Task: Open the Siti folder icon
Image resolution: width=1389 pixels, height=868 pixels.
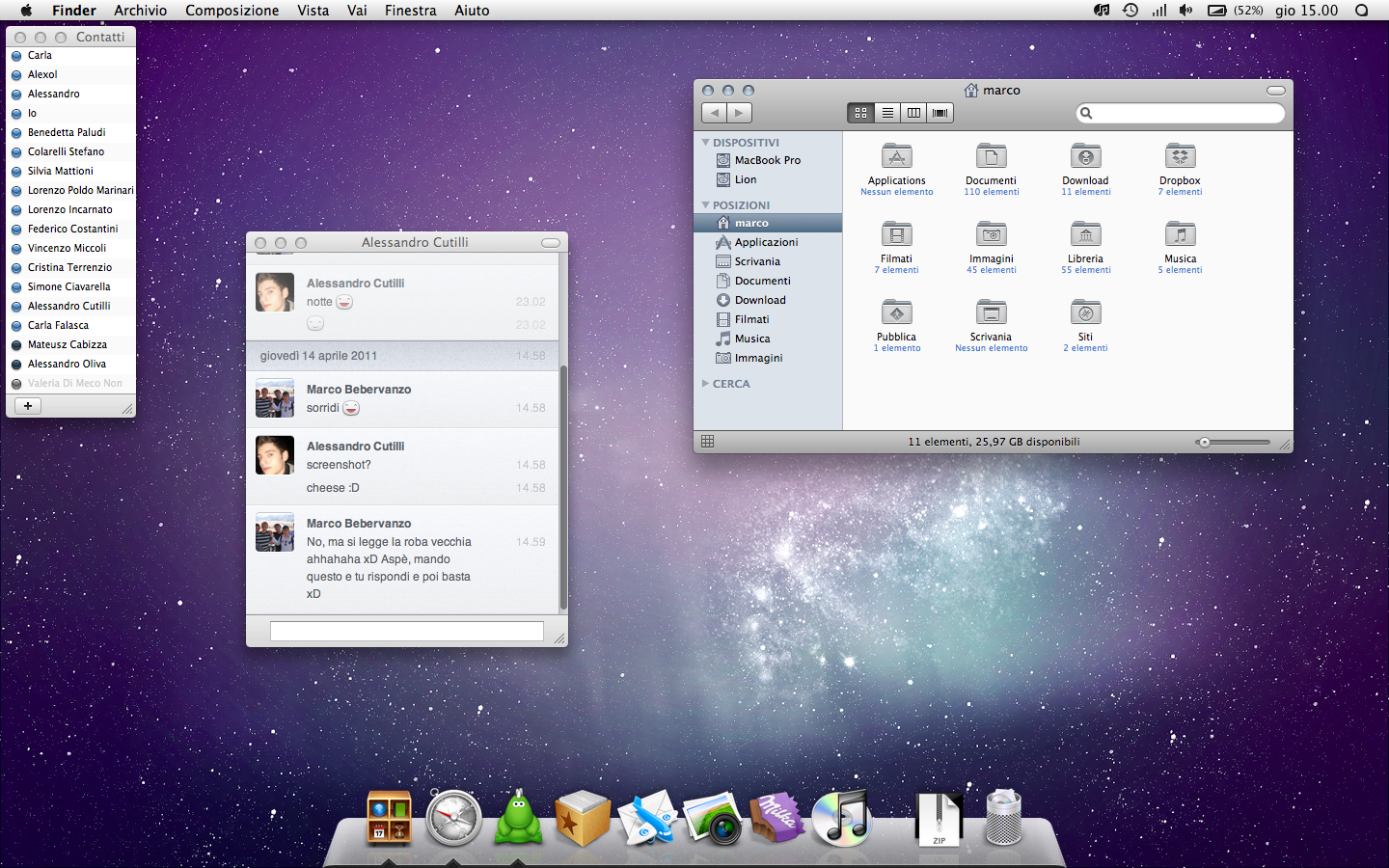Action: (x=1085, y=313)
